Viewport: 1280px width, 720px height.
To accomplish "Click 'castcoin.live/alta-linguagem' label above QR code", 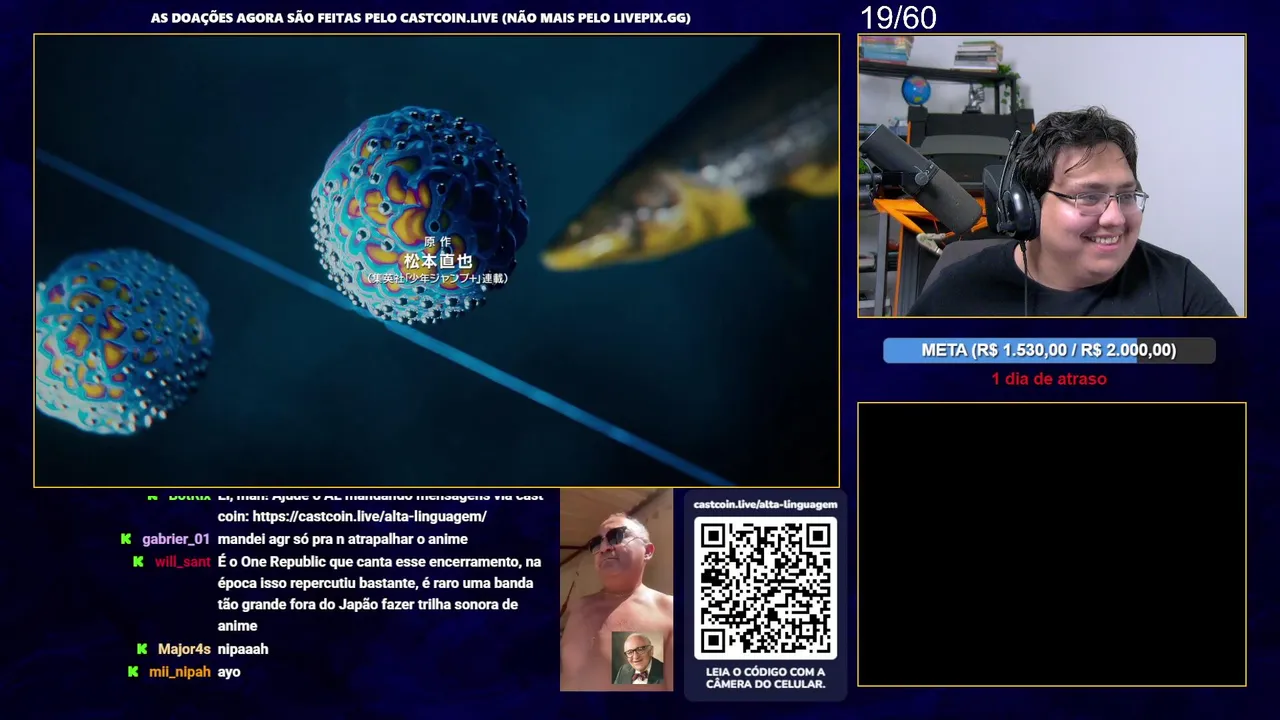I will [x=765, y=504].
